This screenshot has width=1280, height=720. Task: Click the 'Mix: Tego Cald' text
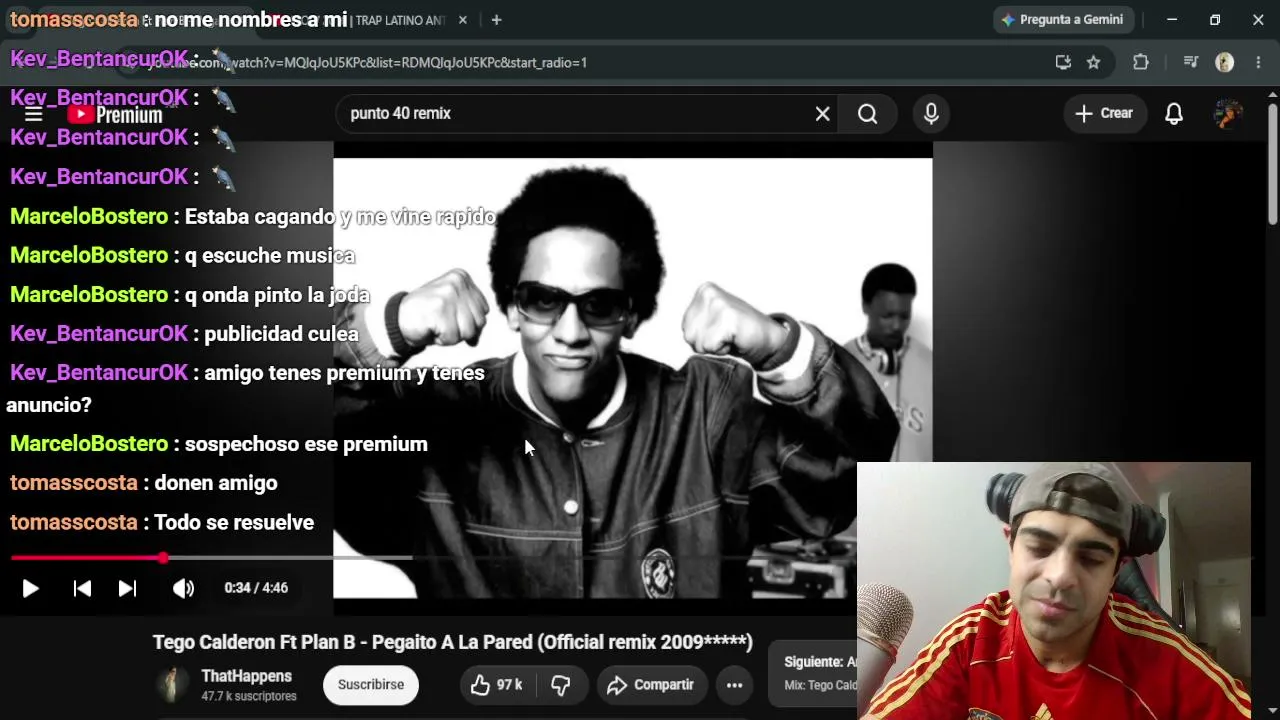point(820,685)
